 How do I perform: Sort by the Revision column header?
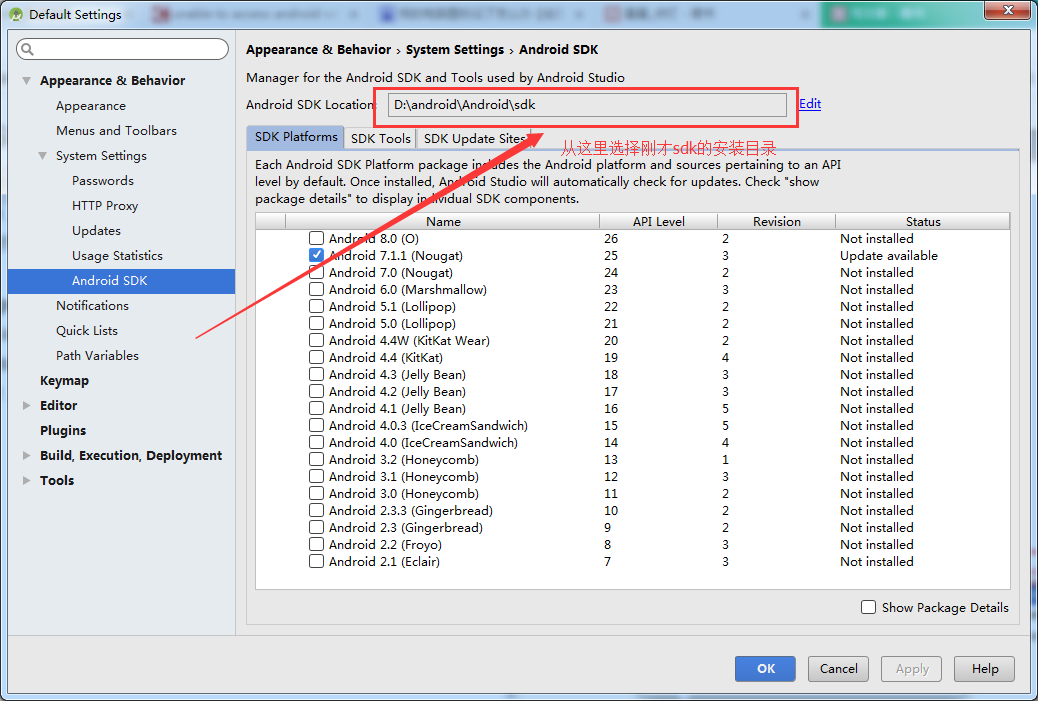point(777,221)
